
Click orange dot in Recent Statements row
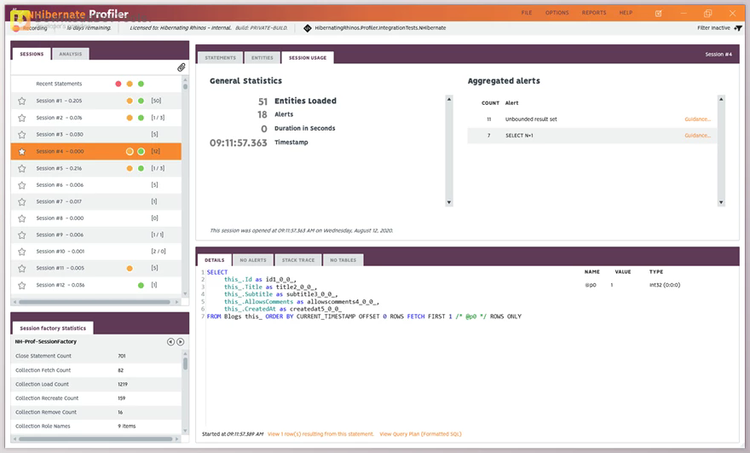click(130, 84)
